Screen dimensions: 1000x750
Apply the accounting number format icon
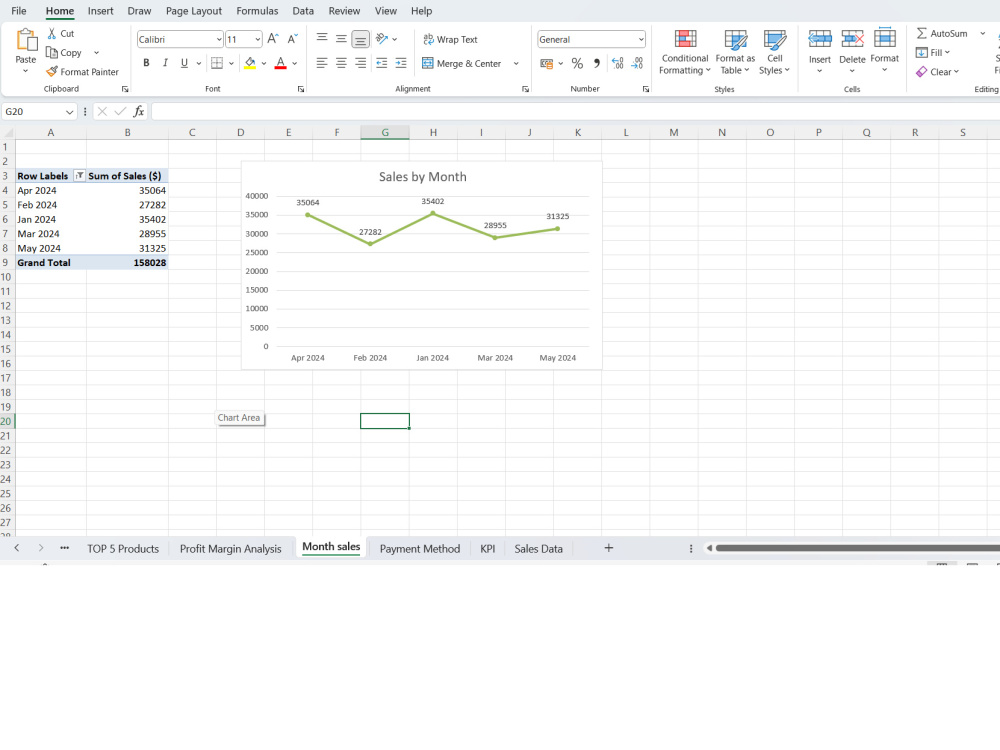(547, 63)
